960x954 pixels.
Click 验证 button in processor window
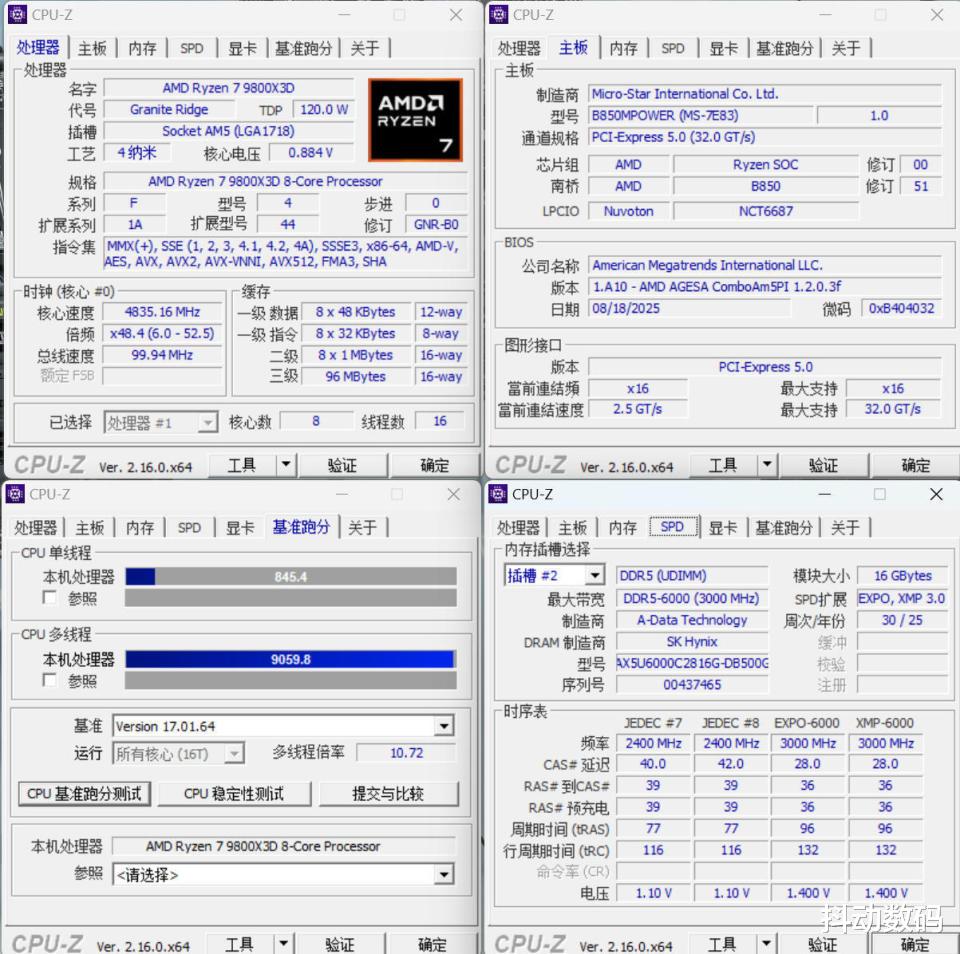click(x=342, y=465)
